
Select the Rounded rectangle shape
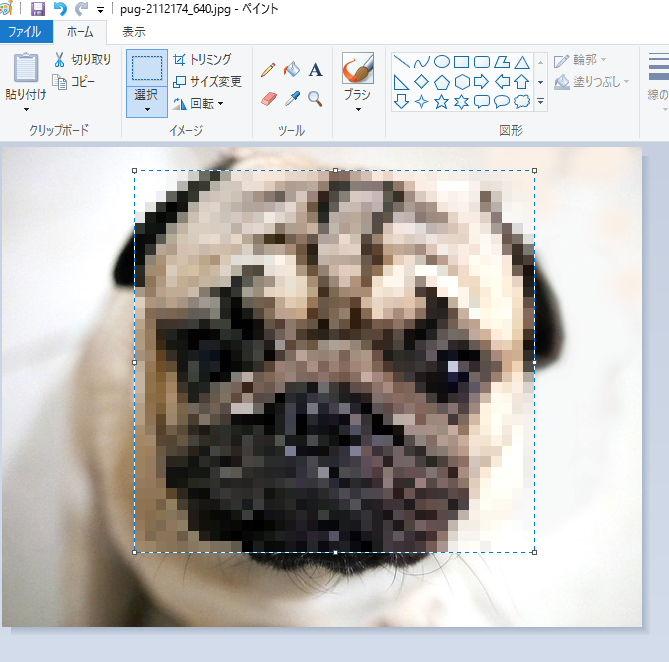482,62
